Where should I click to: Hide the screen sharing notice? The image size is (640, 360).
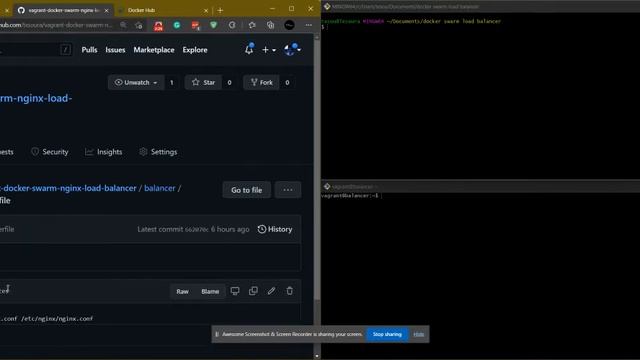pos(419,334)
